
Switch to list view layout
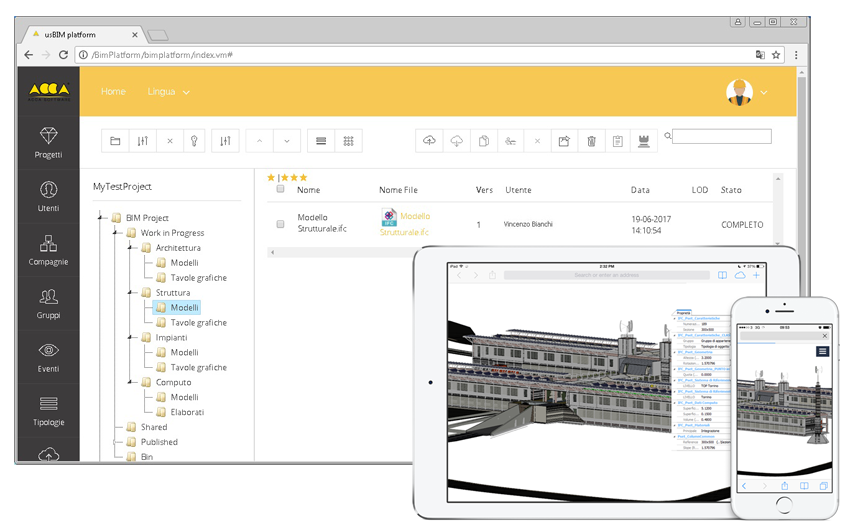[x=321, y=141]
